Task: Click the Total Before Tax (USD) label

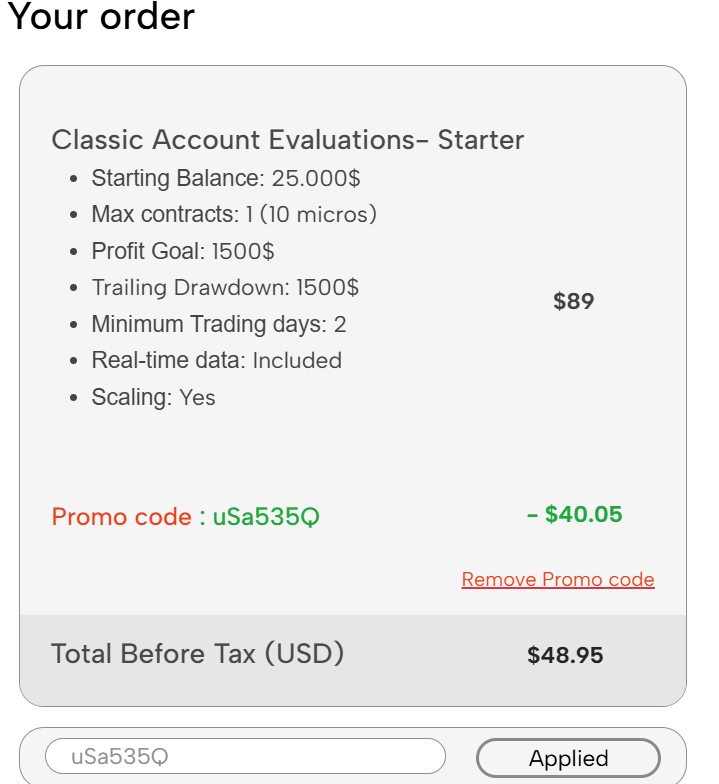Action: [x=197, y=654]
